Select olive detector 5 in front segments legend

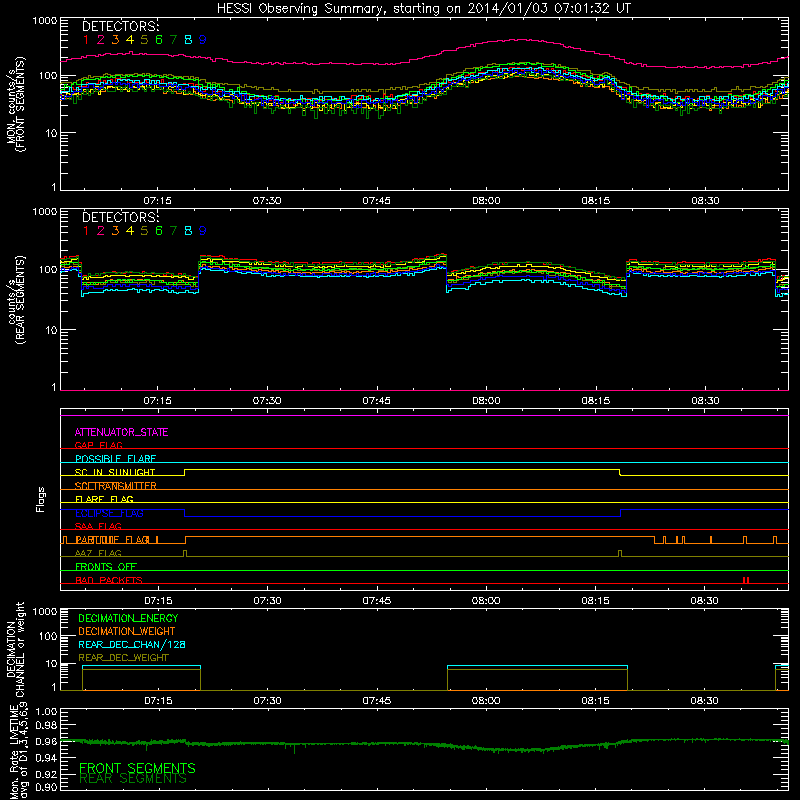144,40
